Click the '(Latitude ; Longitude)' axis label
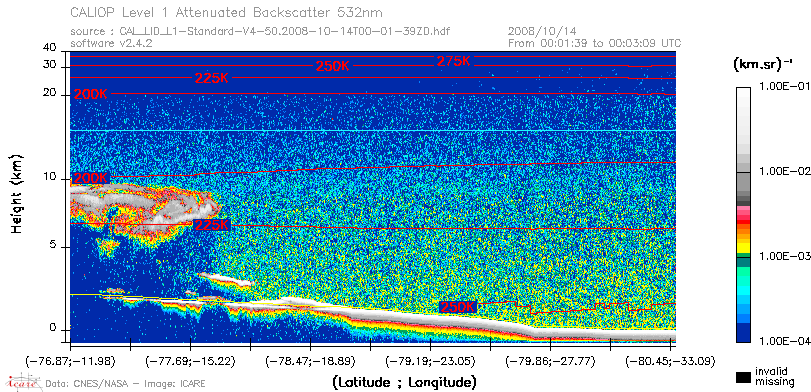811x392 pixels. (x=404, y=383)
